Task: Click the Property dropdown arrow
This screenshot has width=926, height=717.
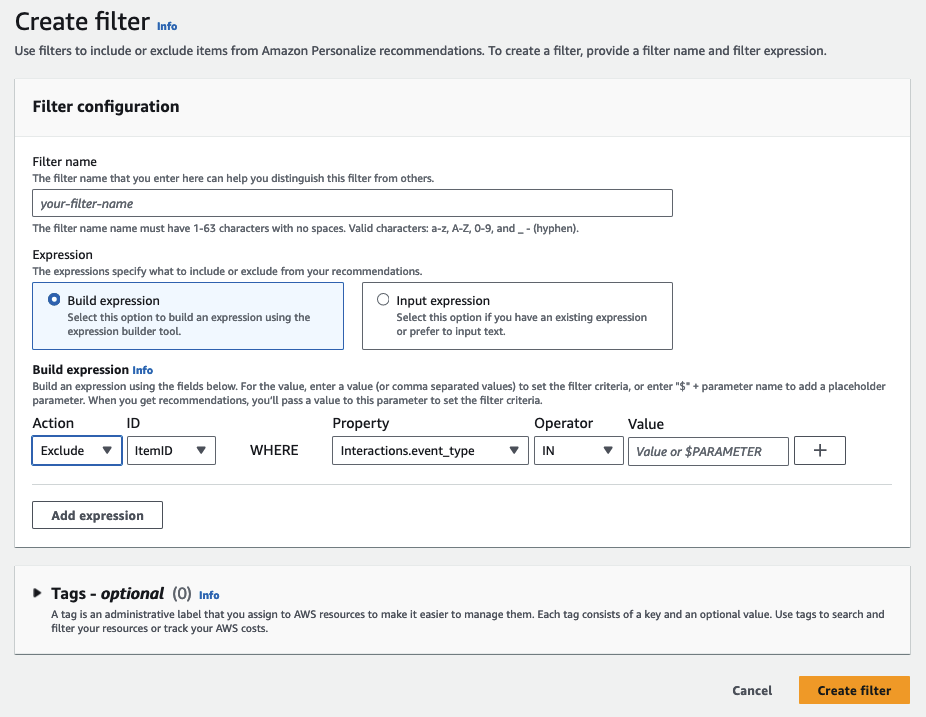Action: pyautogui.click(x=514, y=450)
